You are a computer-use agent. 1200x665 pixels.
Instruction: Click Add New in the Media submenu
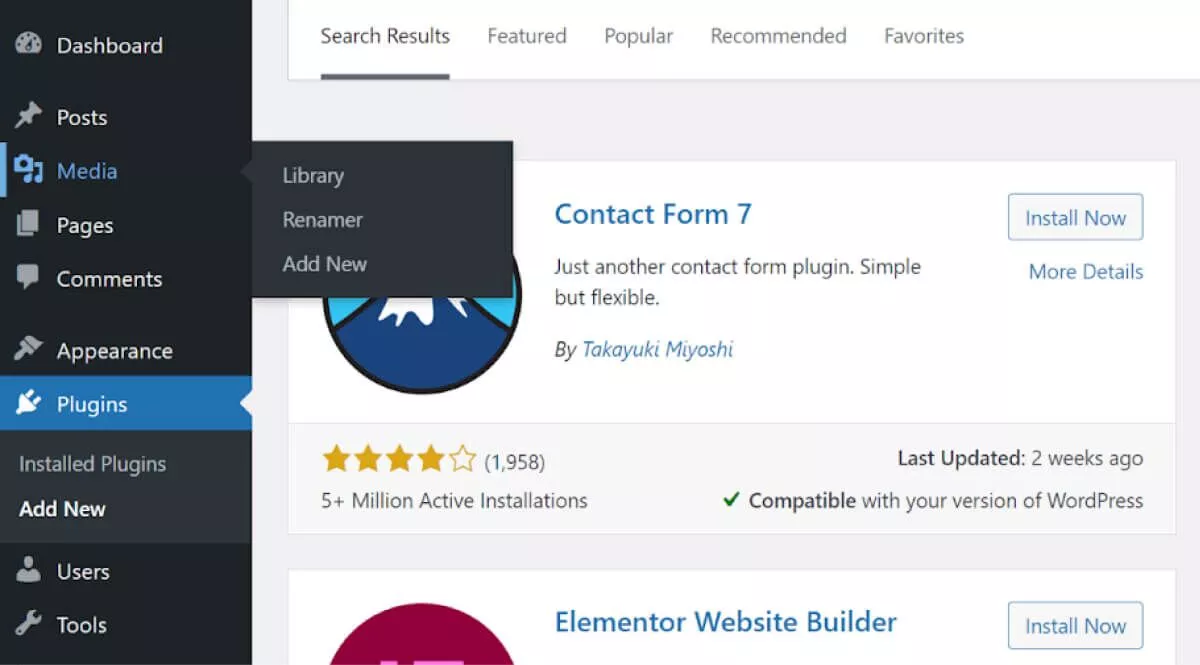tap(325, 264)
